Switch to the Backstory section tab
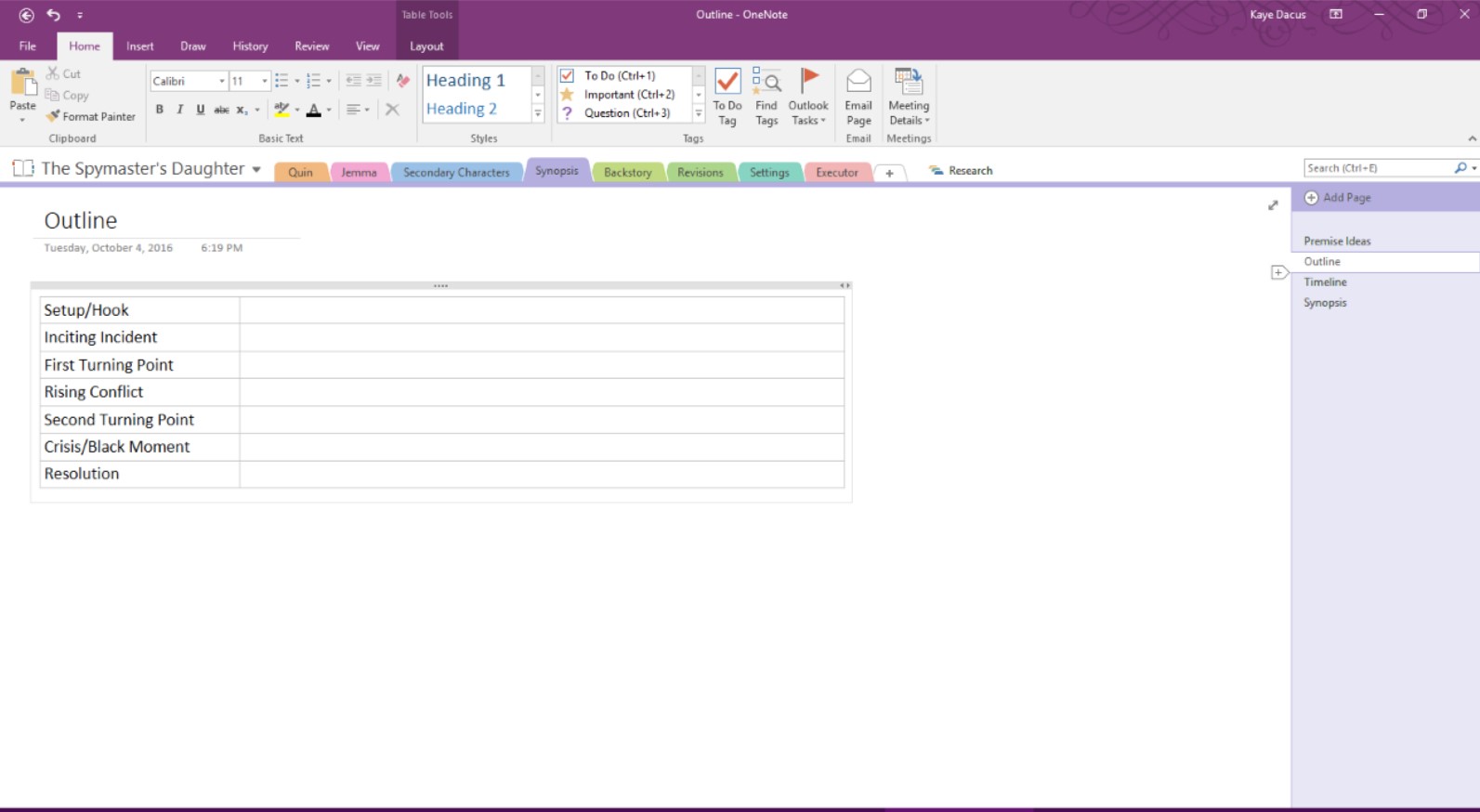The image size is (1480, 812). click(627, 172)
